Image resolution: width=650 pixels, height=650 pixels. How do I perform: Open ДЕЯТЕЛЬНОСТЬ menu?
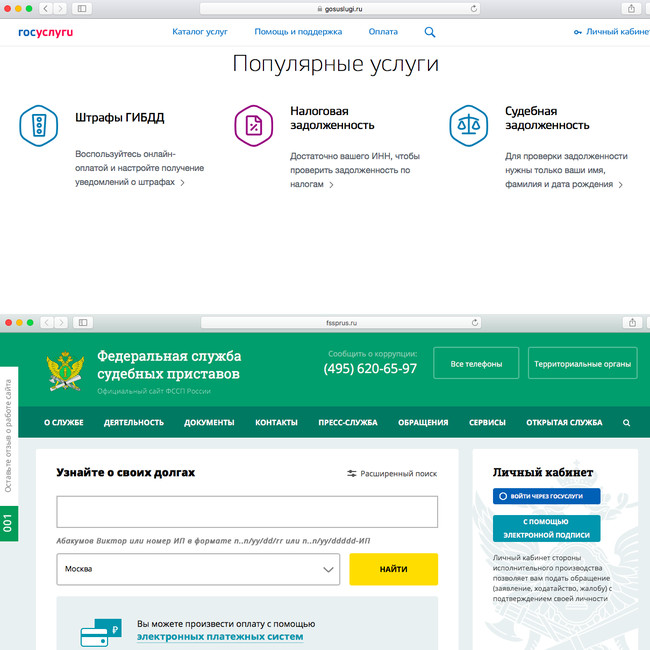point(133,422)
